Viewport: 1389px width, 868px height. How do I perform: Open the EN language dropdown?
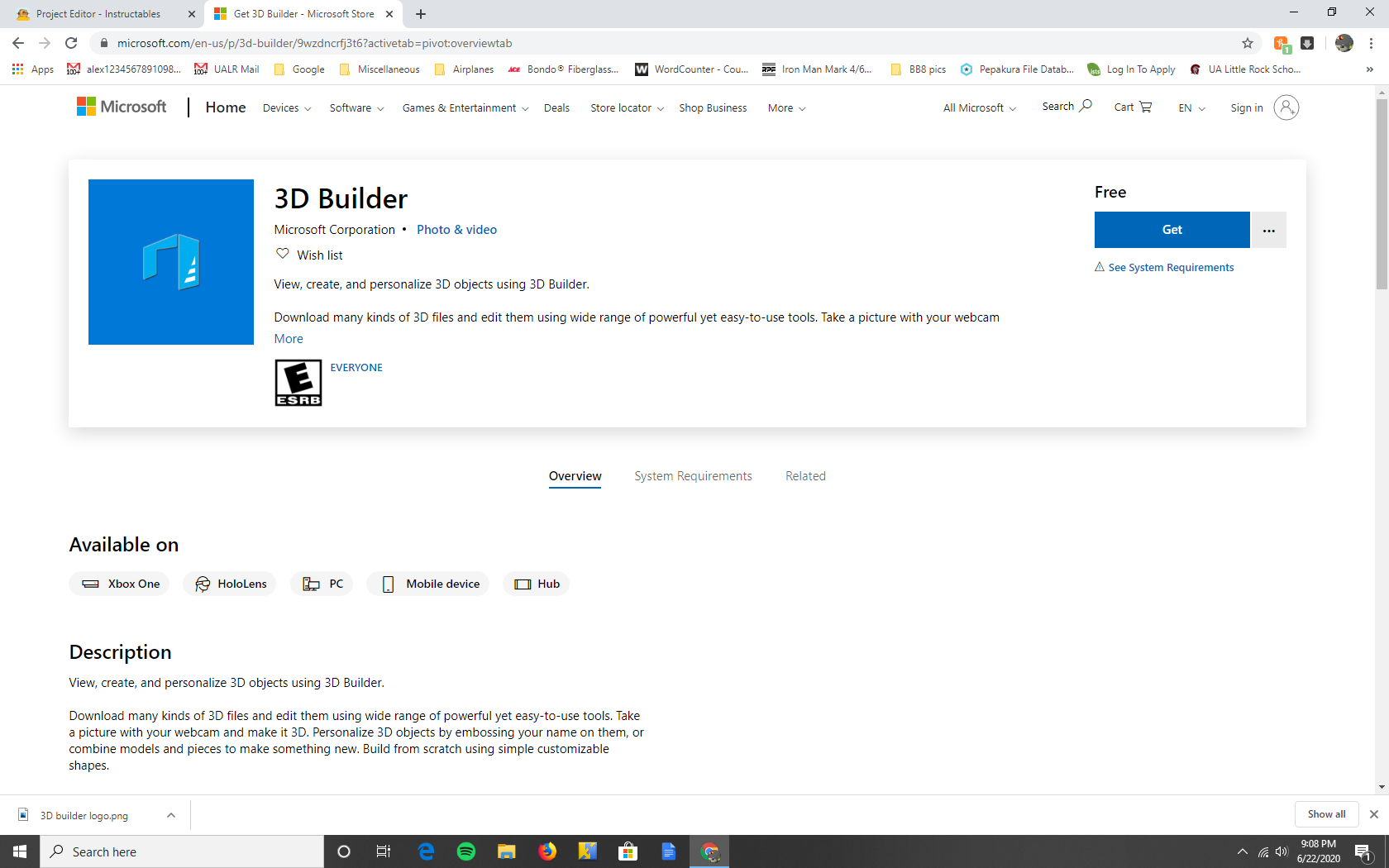[x=1191, y=107]
